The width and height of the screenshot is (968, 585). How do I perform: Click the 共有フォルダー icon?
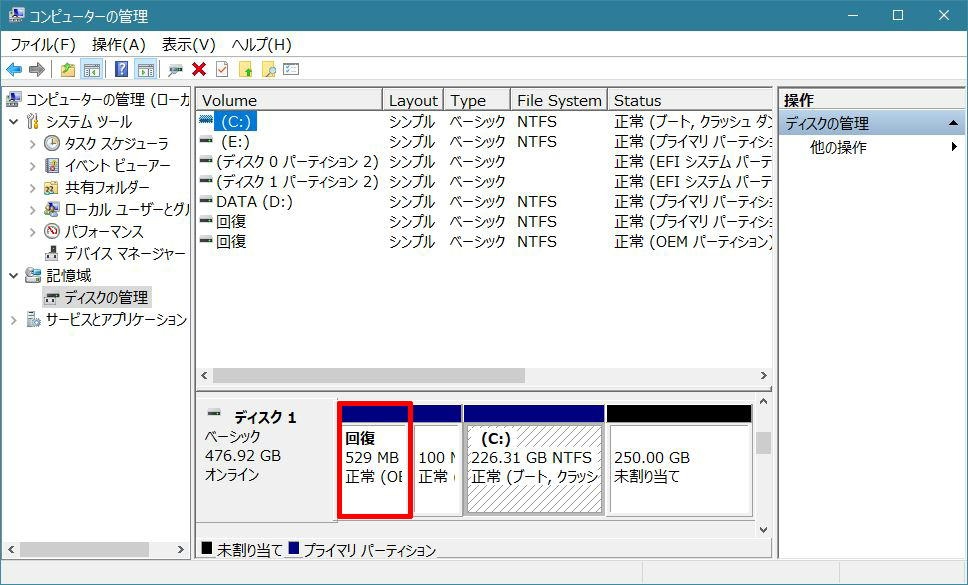click(52, 188)
